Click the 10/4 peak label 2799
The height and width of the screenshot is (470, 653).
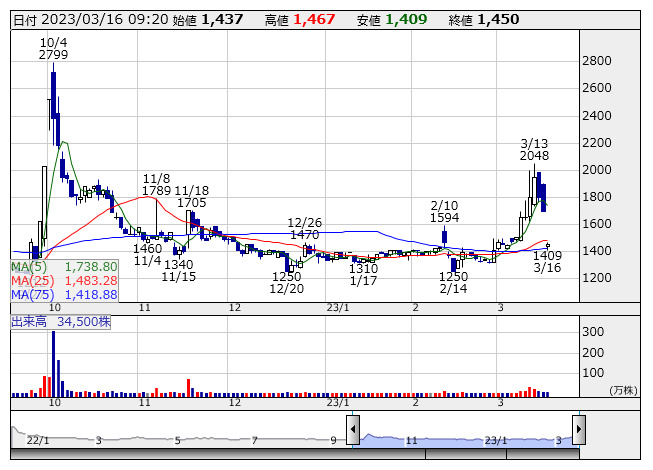[54, 55]
